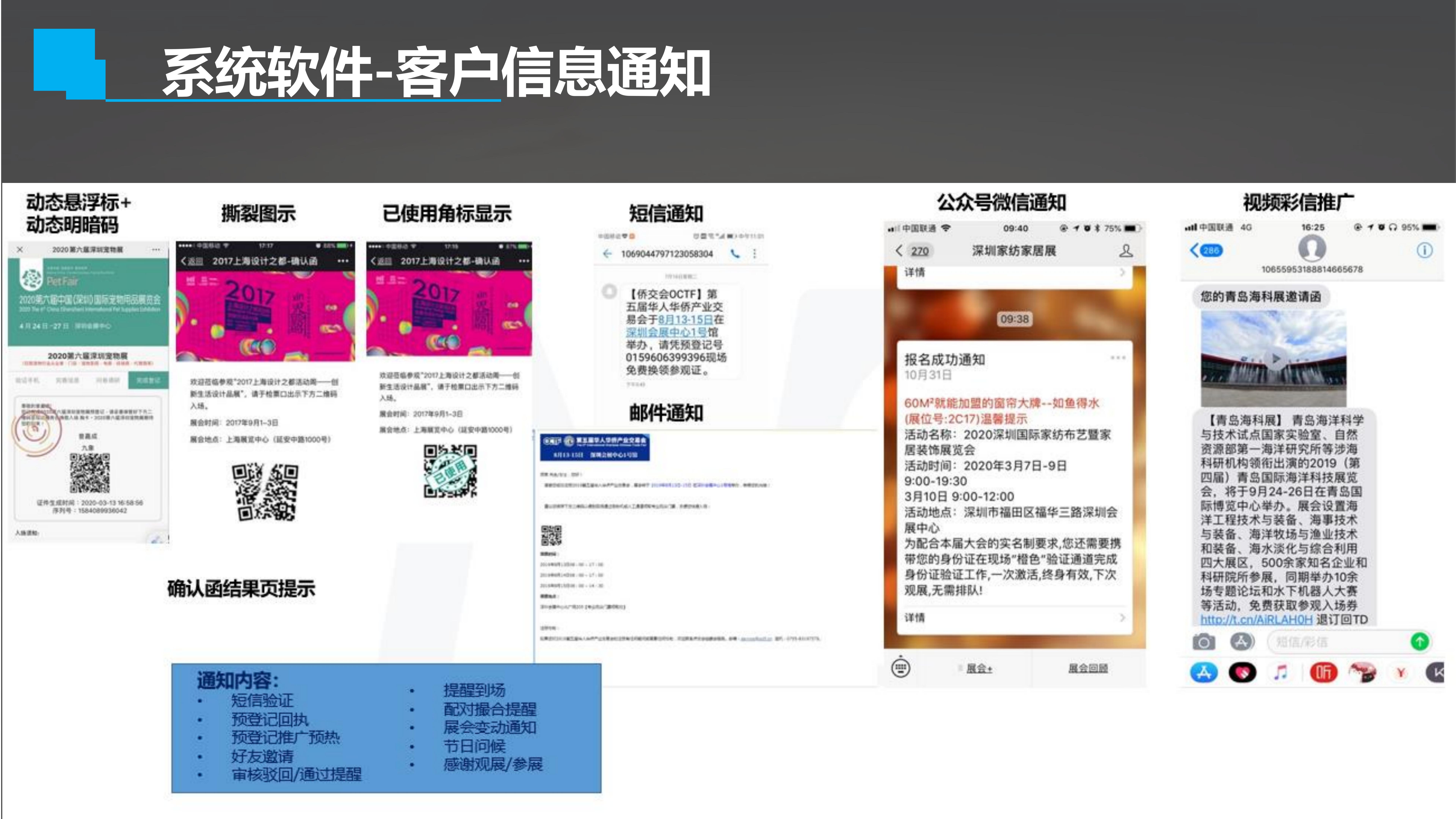Image resolution: width=1456 pixels, height=819 pixels.
Task: Click the 节日问候 bullet item
Action: coord(474,746)
